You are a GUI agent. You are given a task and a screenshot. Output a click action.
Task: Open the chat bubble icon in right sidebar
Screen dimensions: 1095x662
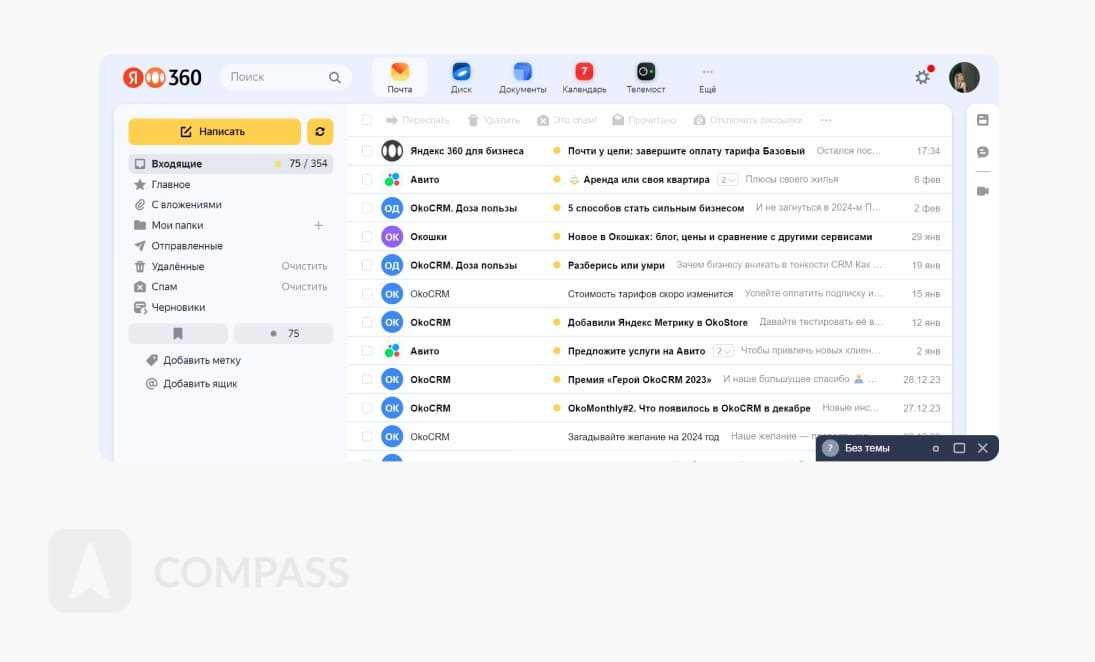[982, 152]
